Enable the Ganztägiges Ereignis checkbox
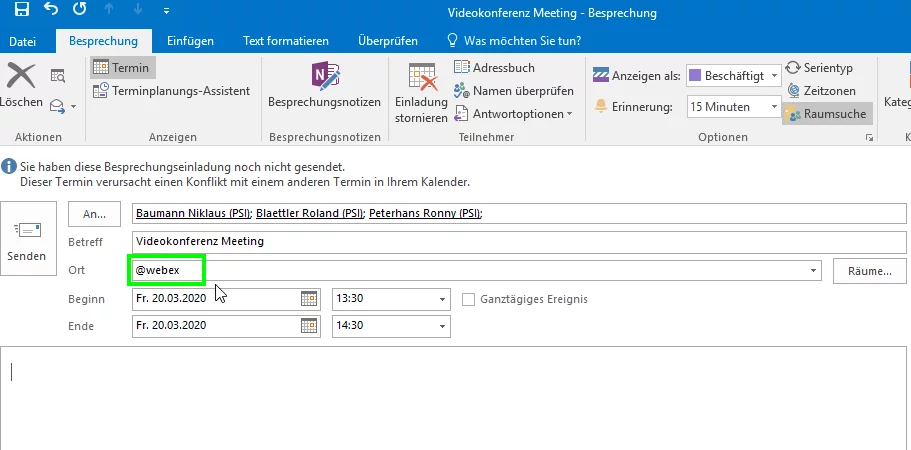Screen dimensions: 911x450 click(x=469, y=299)
